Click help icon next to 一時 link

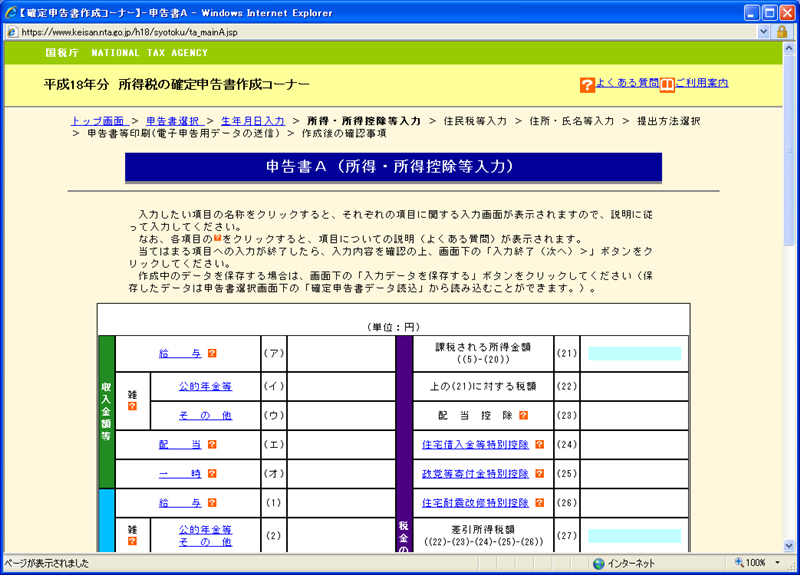212,473
